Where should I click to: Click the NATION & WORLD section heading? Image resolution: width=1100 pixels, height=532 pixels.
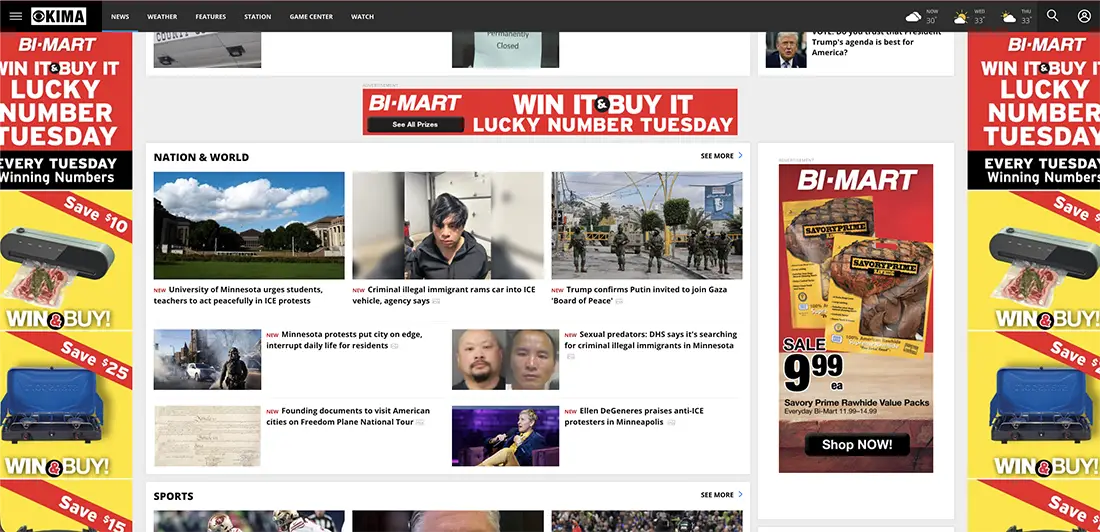201,157
